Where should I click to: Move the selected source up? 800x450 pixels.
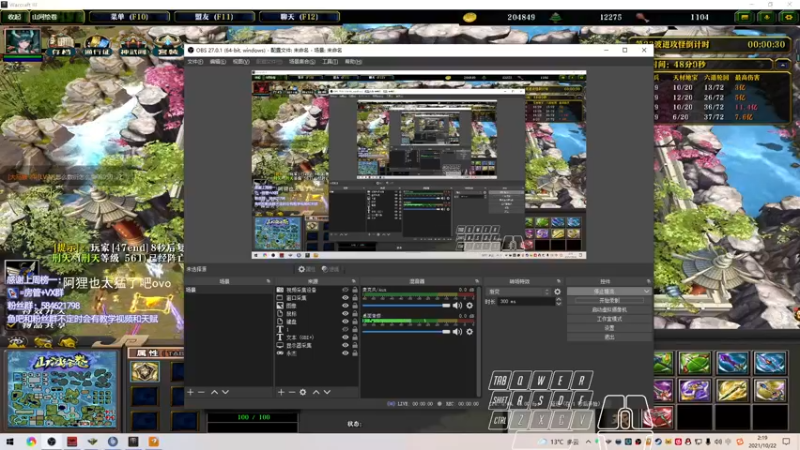point(316,392)
